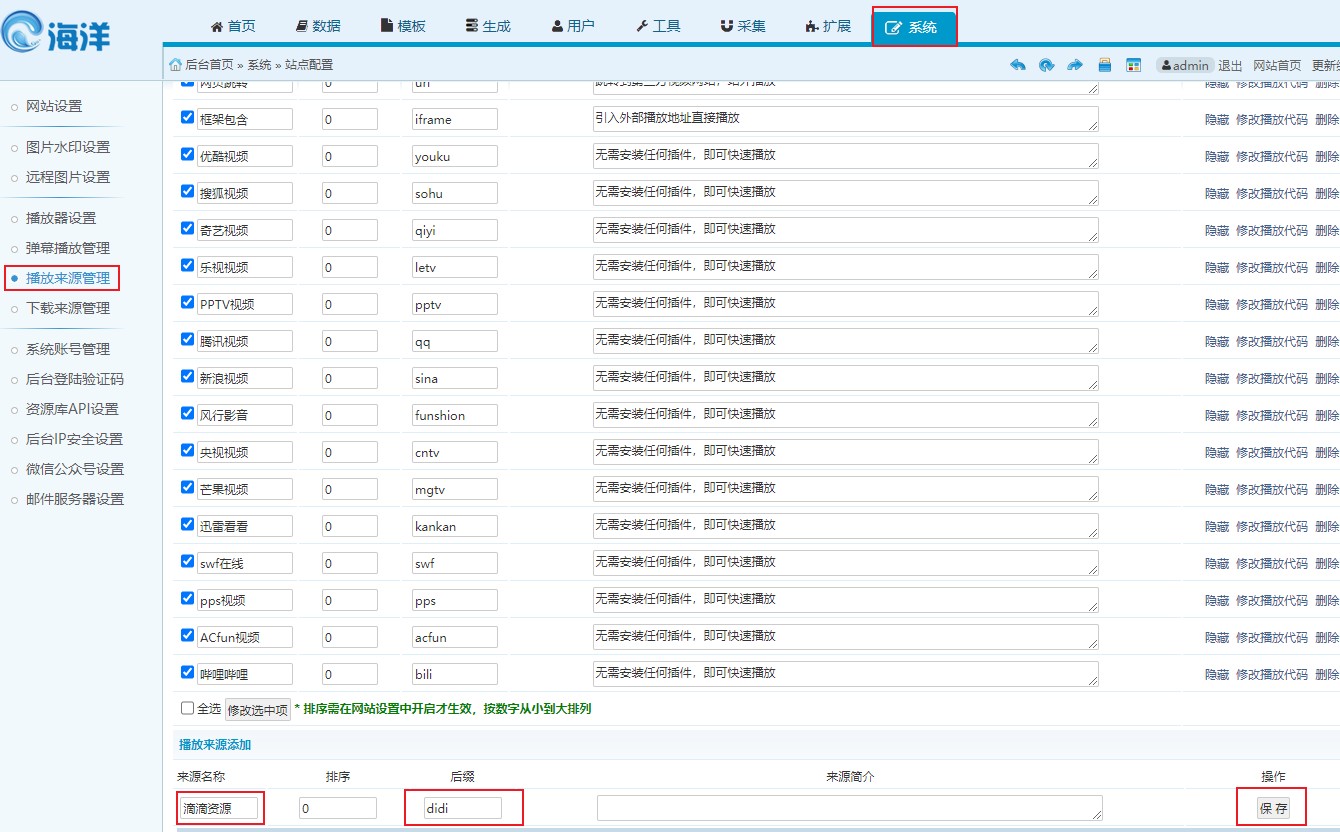
Task: Uncheck the 优酷视频 checkbox
Action: click(x=187, y=155)
